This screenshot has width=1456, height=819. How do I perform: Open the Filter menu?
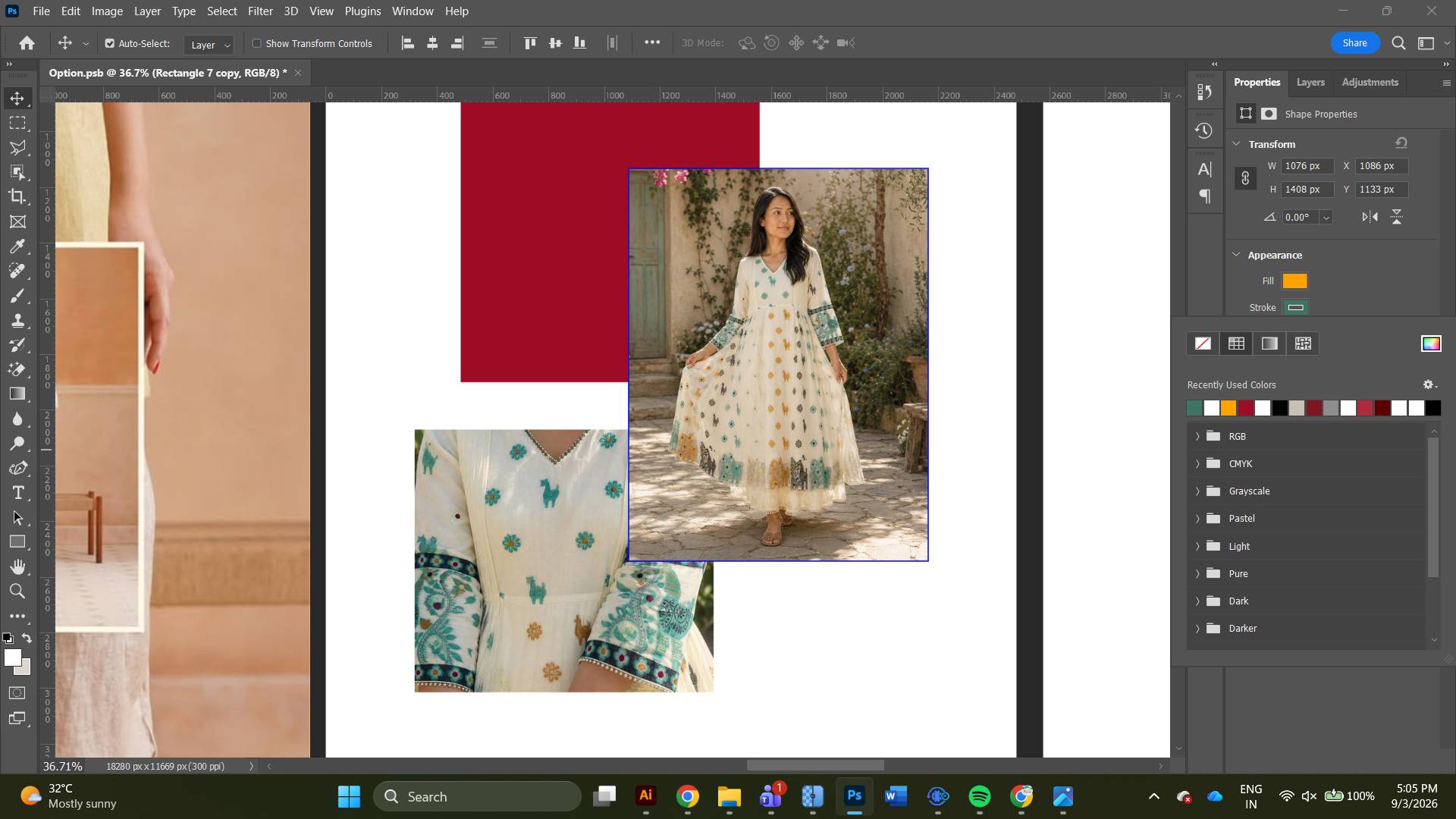point(260,11)
